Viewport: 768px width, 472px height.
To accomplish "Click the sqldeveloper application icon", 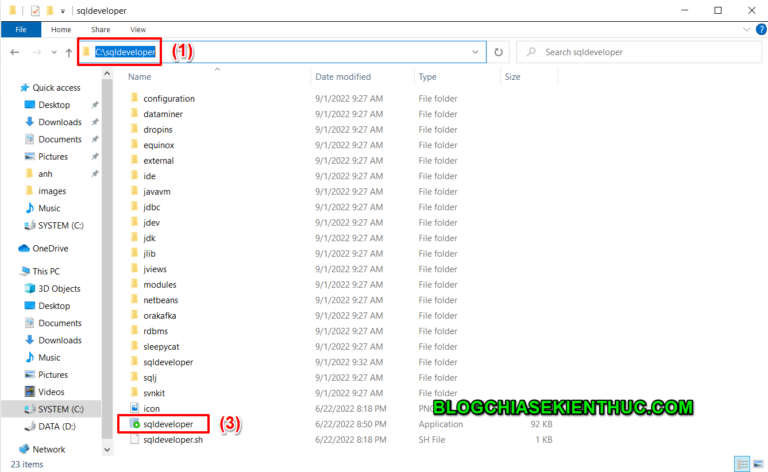I will click(x=134, y=424).
